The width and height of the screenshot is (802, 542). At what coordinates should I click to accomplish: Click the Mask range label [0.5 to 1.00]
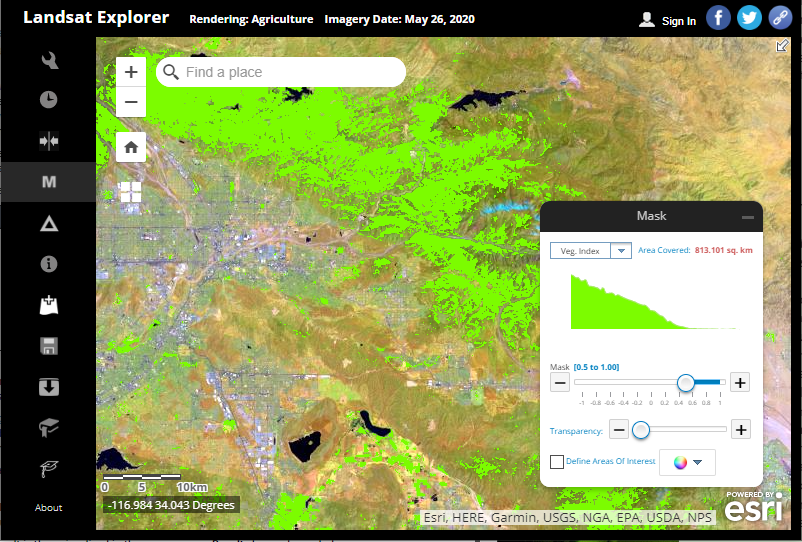(596, 367)
